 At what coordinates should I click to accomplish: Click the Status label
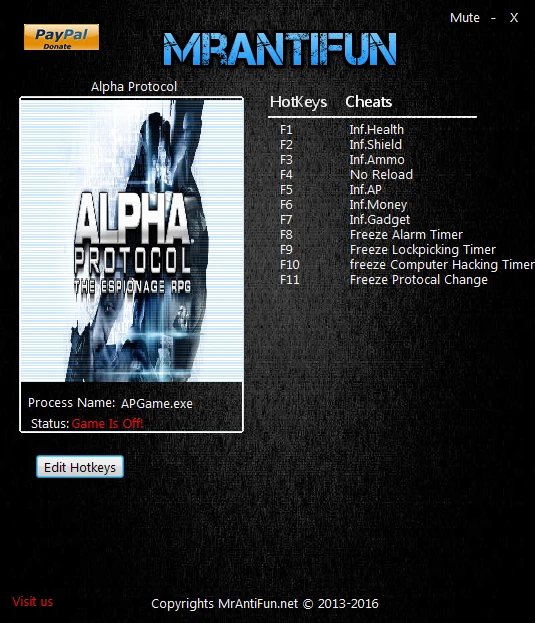(50, 424)
